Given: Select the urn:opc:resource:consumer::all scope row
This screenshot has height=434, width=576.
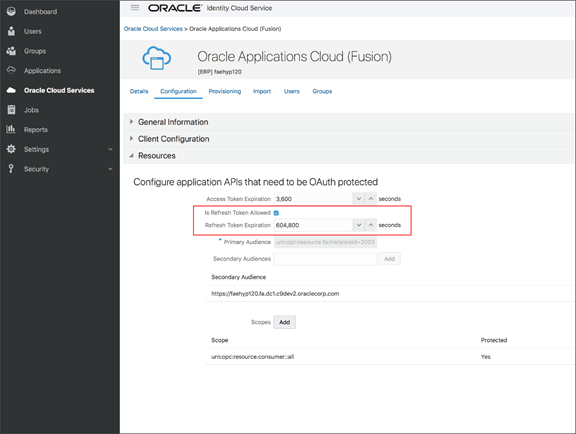Looking at the screenshot, I should tap(389, 357).
